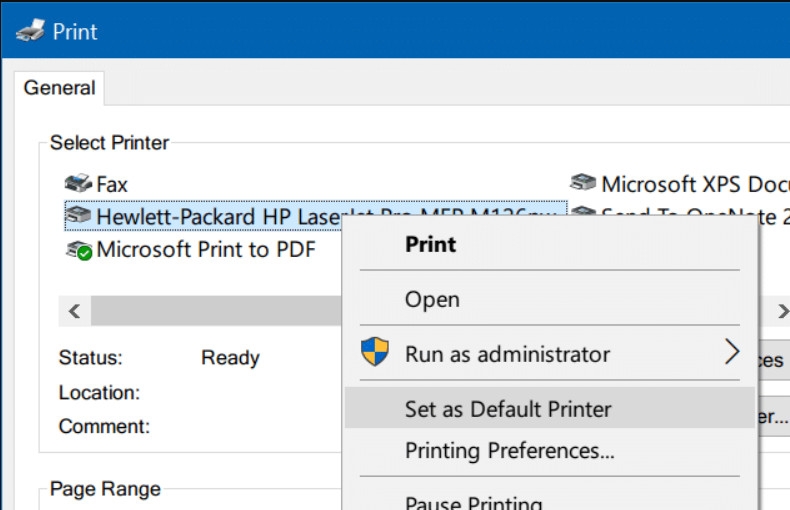This screenshot has height=510, width=790.
Task: Click the Microsoft Print to PDF icon
Action: click(79, 249)
